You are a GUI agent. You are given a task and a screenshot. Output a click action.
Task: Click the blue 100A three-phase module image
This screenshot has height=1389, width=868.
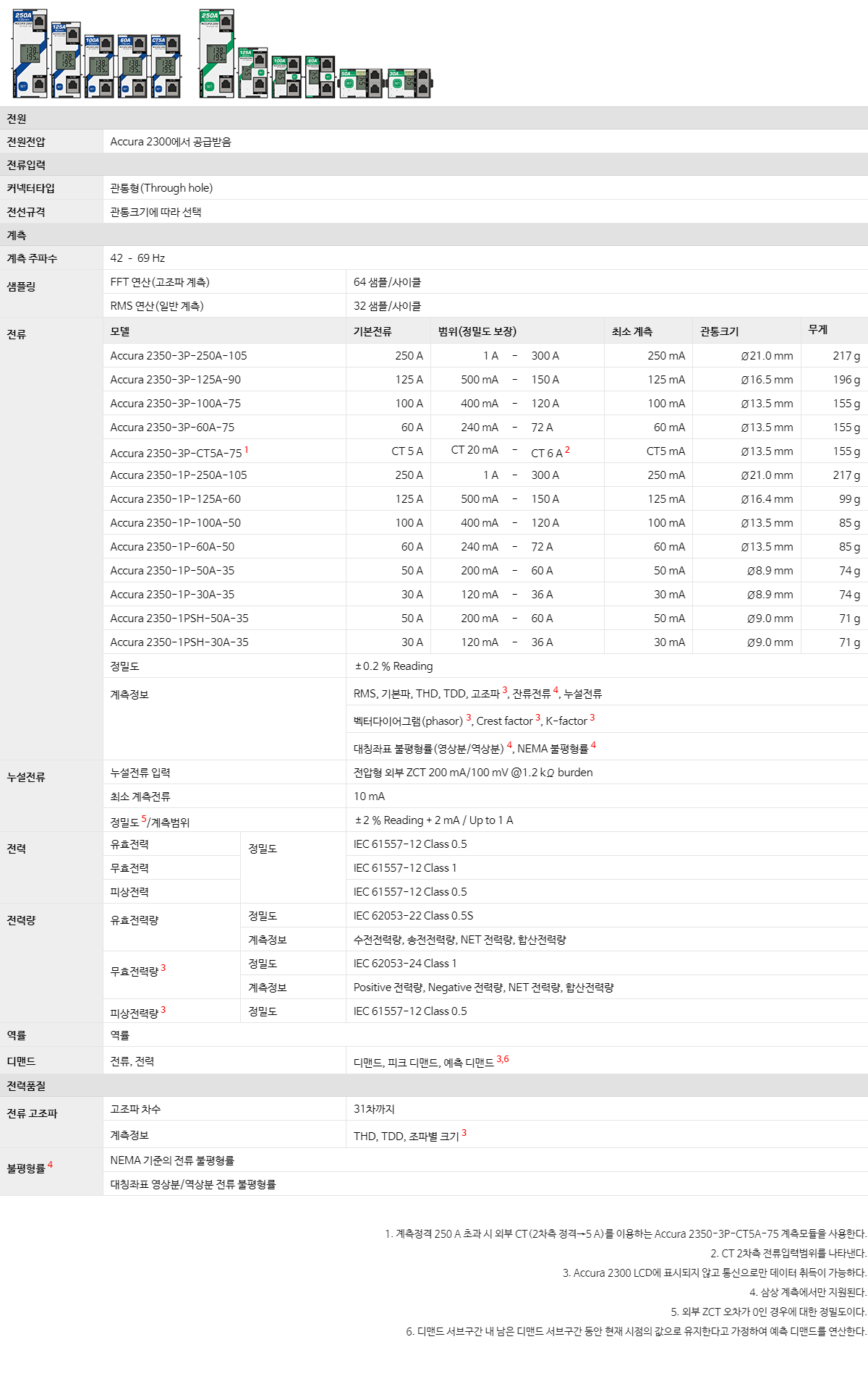click(99, 66)
